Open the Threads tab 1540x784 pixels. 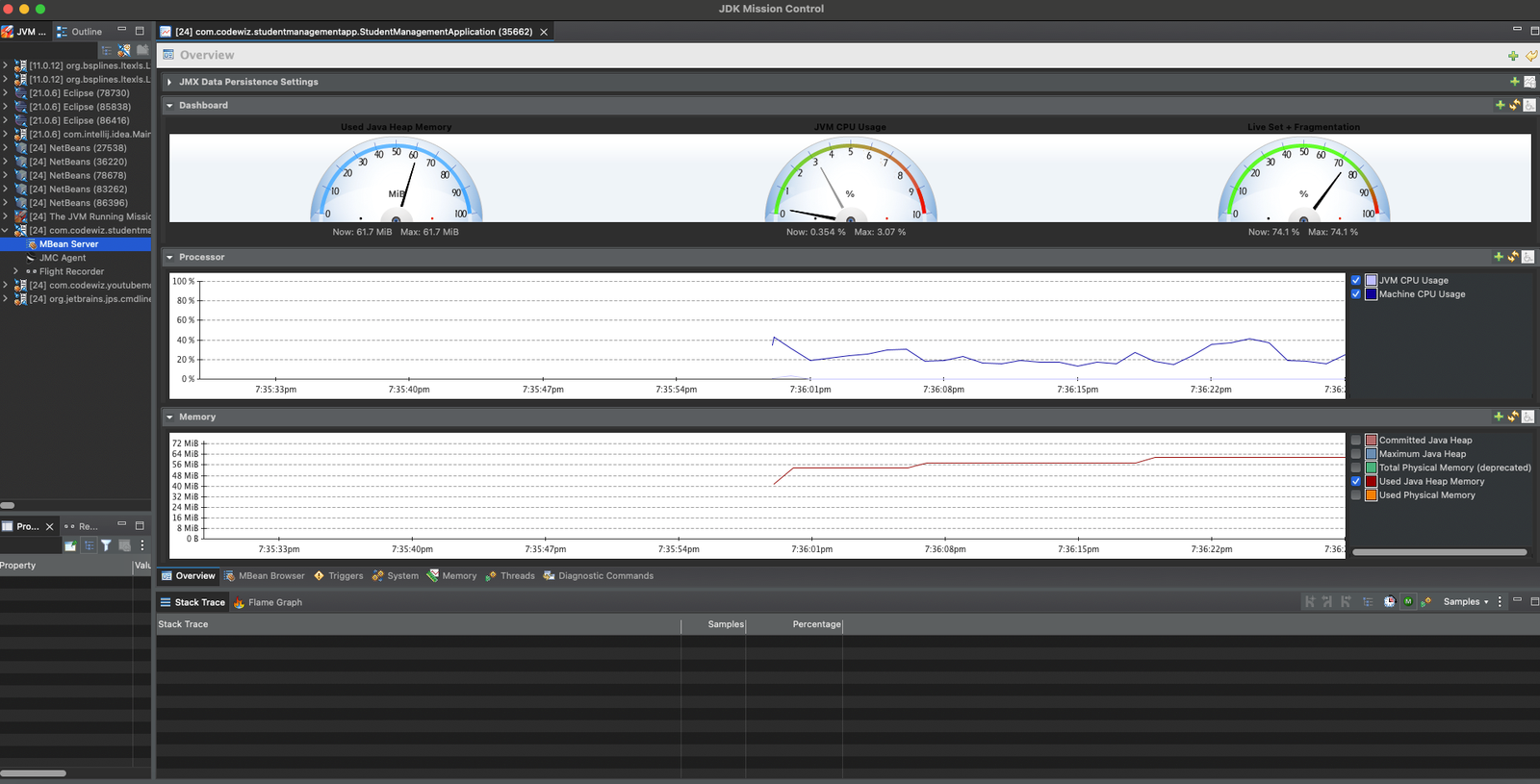(x=510, y=576)
